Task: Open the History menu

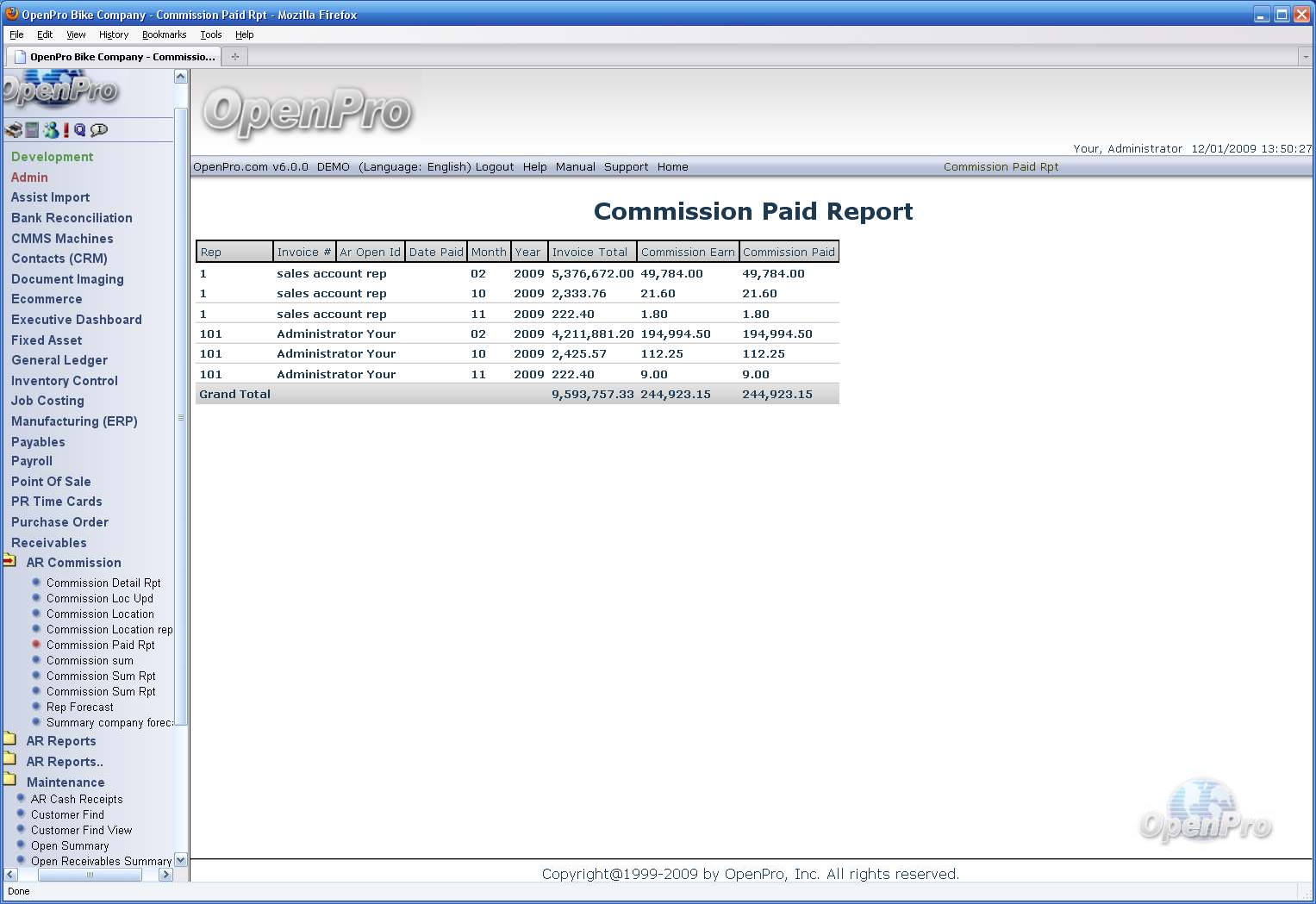Action: click(113, 34)
